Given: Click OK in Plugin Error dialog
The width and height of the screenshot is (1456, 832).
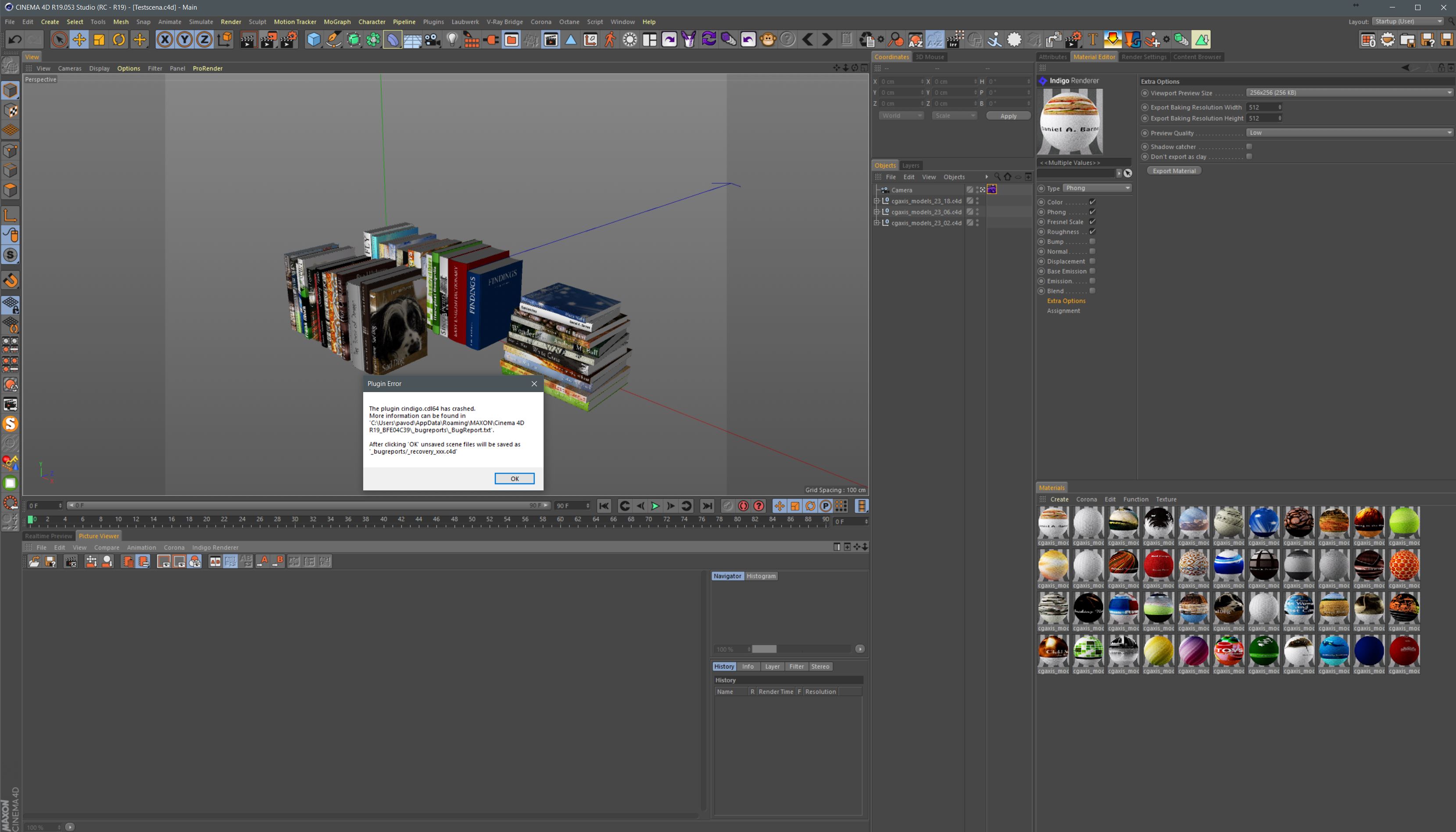Looking at the screenshot, I should pos(514,479).
